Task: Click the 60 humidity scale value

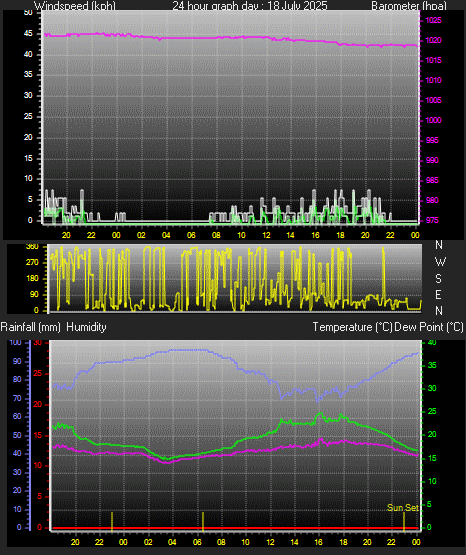Action: [x=17, y=417]
